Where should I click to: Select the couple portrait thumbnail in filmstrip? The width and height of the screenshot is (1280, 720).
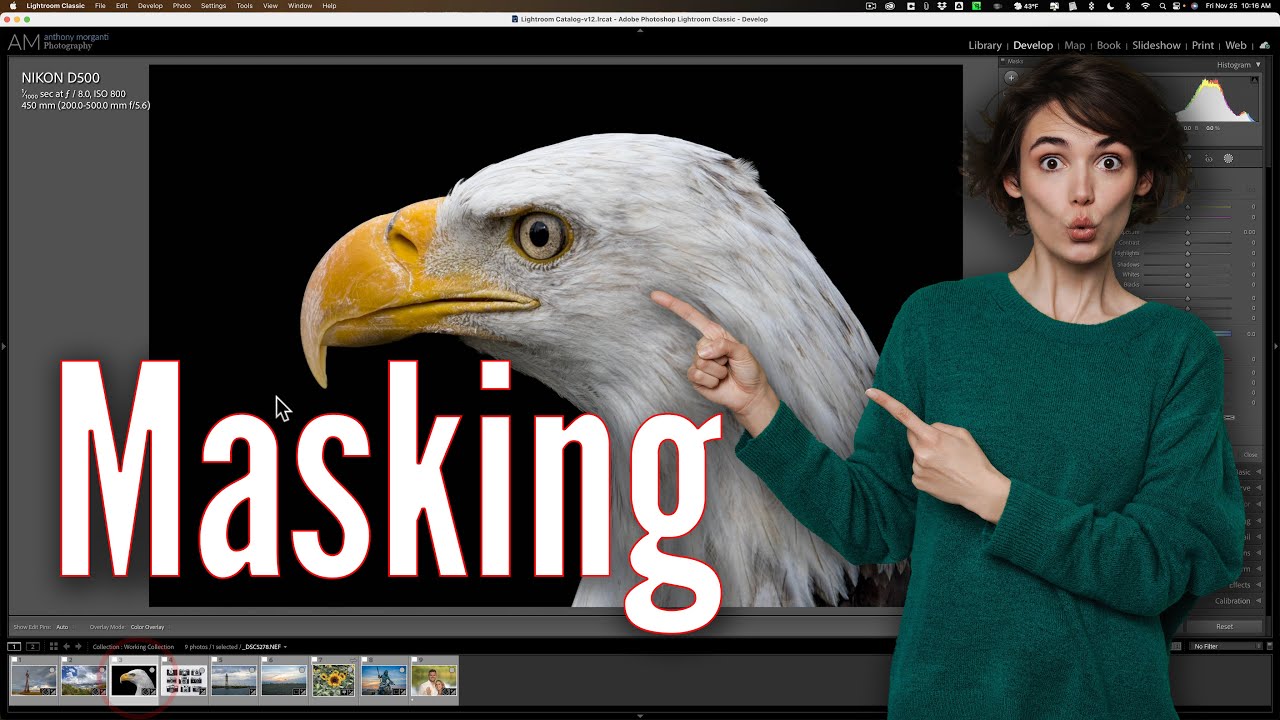[x=434, y=680]
